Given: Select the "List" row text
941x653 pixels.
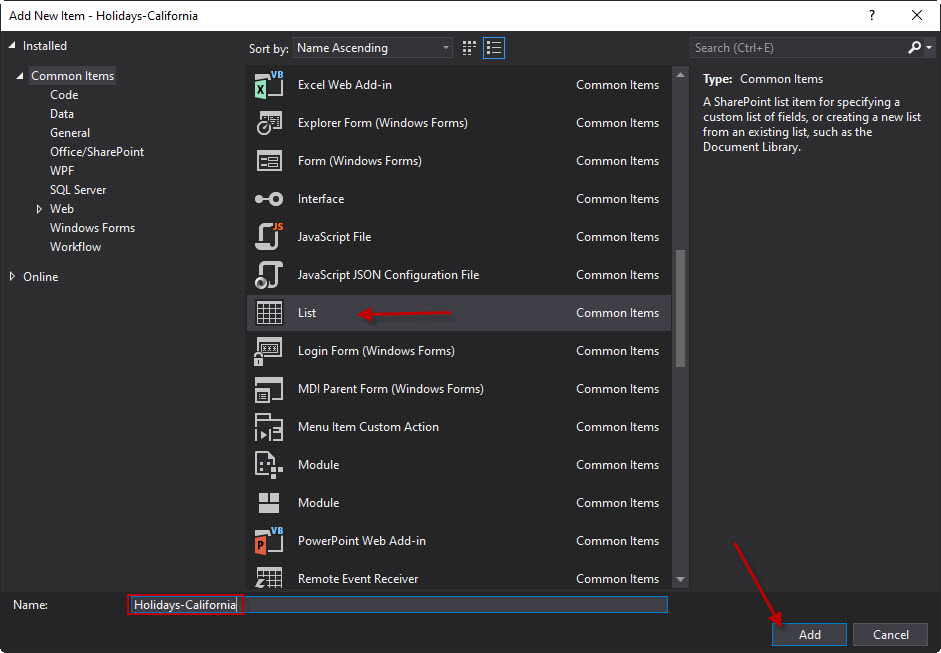Looking at the screenshot, I should tap(307, 313).
